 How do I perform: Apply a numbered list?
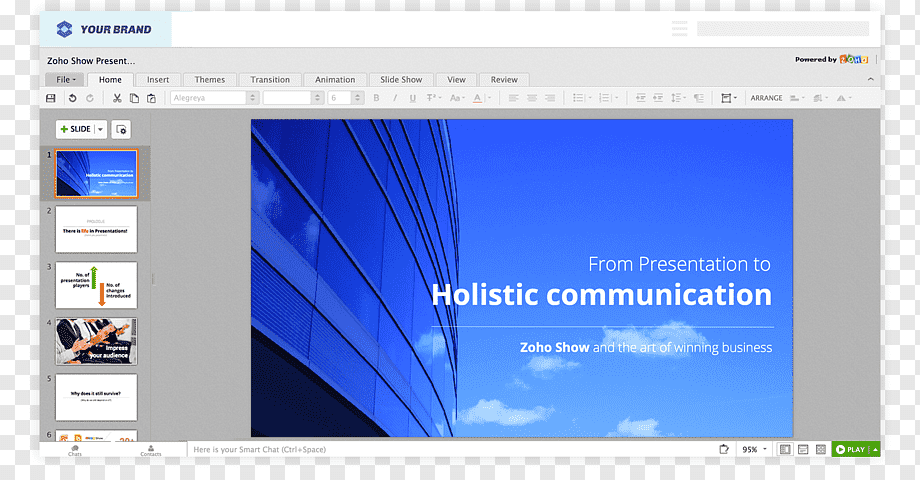click(605, 98)
